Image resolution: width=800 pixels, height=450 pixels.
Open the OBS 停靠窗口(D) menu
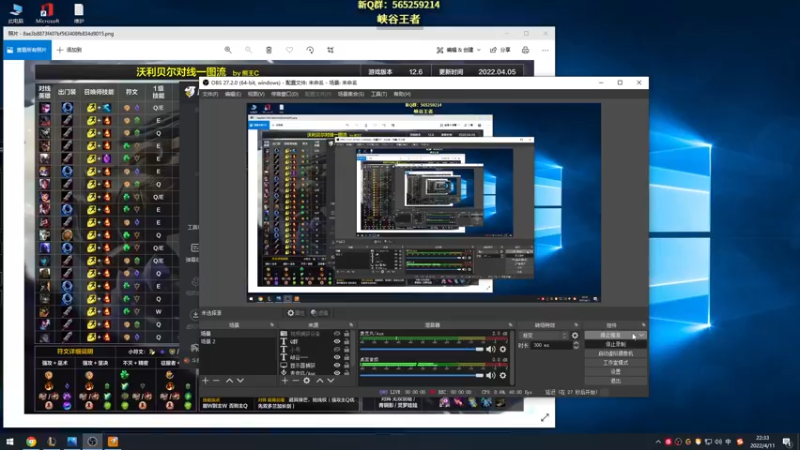285,94
